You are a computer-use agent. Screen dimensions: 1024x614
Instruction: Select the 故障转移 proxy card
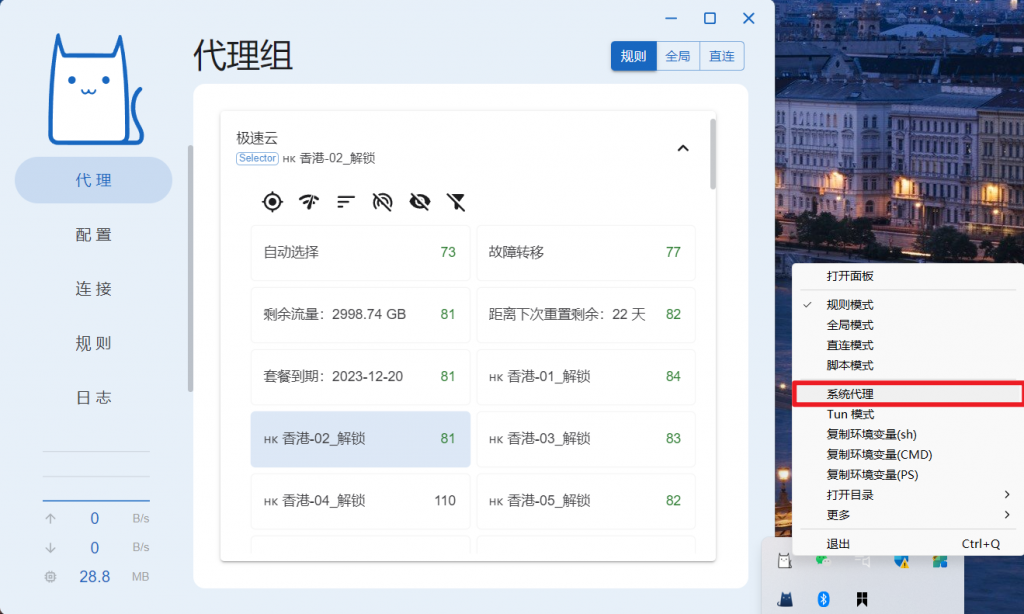pyautogui.click(x=586, y=252)
